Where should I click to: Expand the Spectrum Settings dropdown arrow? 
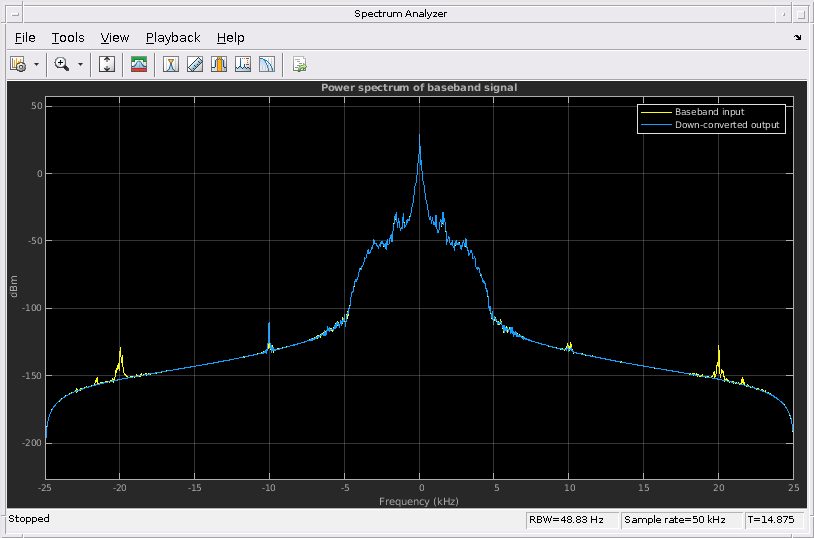point(37,64)
